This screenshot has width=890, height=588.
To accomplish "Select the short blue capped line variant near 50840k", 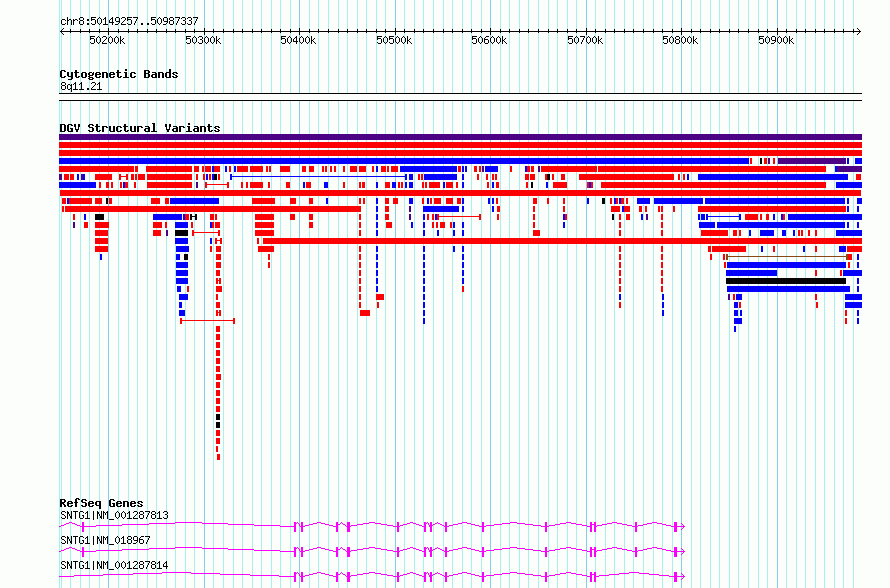I will point(723,217).
